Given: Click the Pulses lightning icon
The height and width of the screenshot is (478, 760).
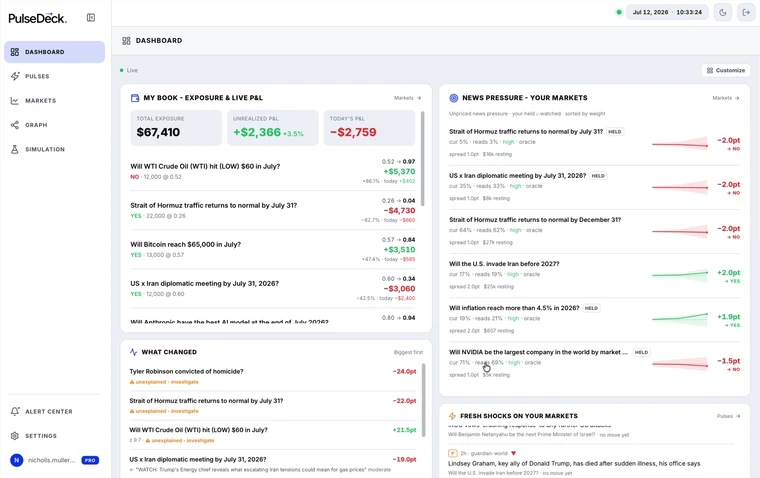Looking at the screenshot, I should (x=15, y=76).
